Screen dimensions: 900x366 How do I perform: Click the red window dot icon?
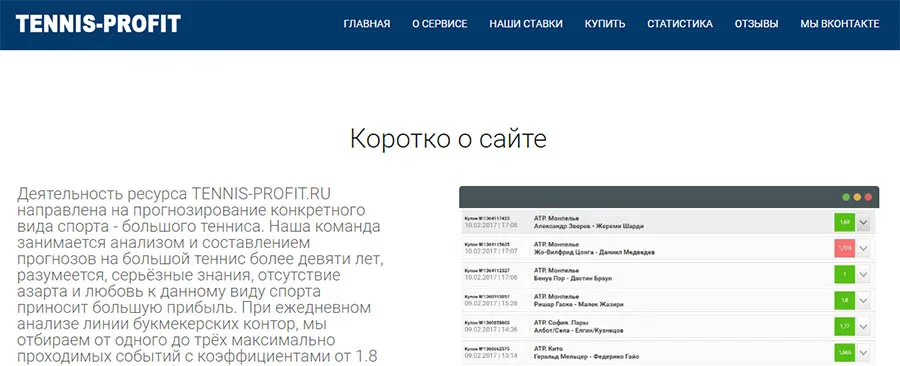point(868,197)
